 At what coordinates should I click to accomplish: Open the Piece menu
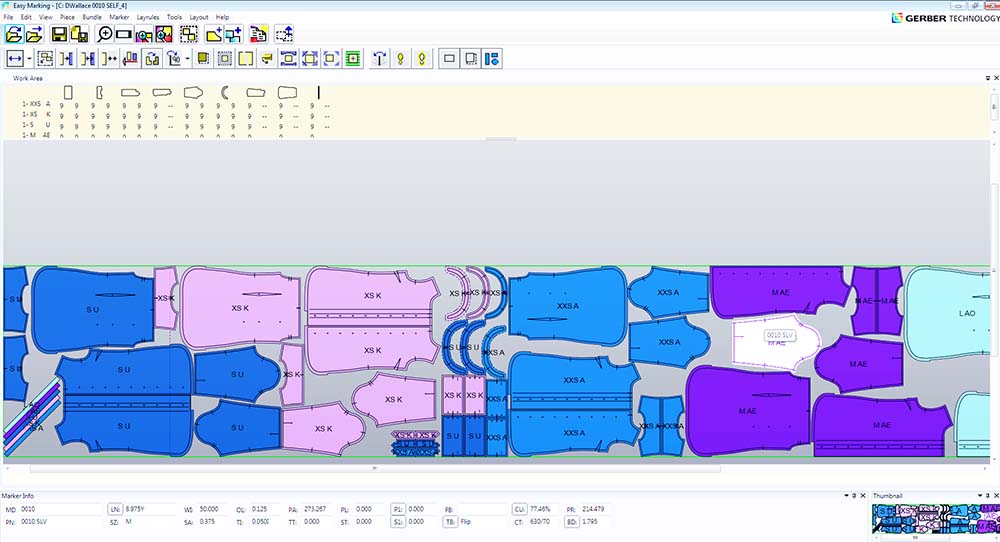coord(67,17)
